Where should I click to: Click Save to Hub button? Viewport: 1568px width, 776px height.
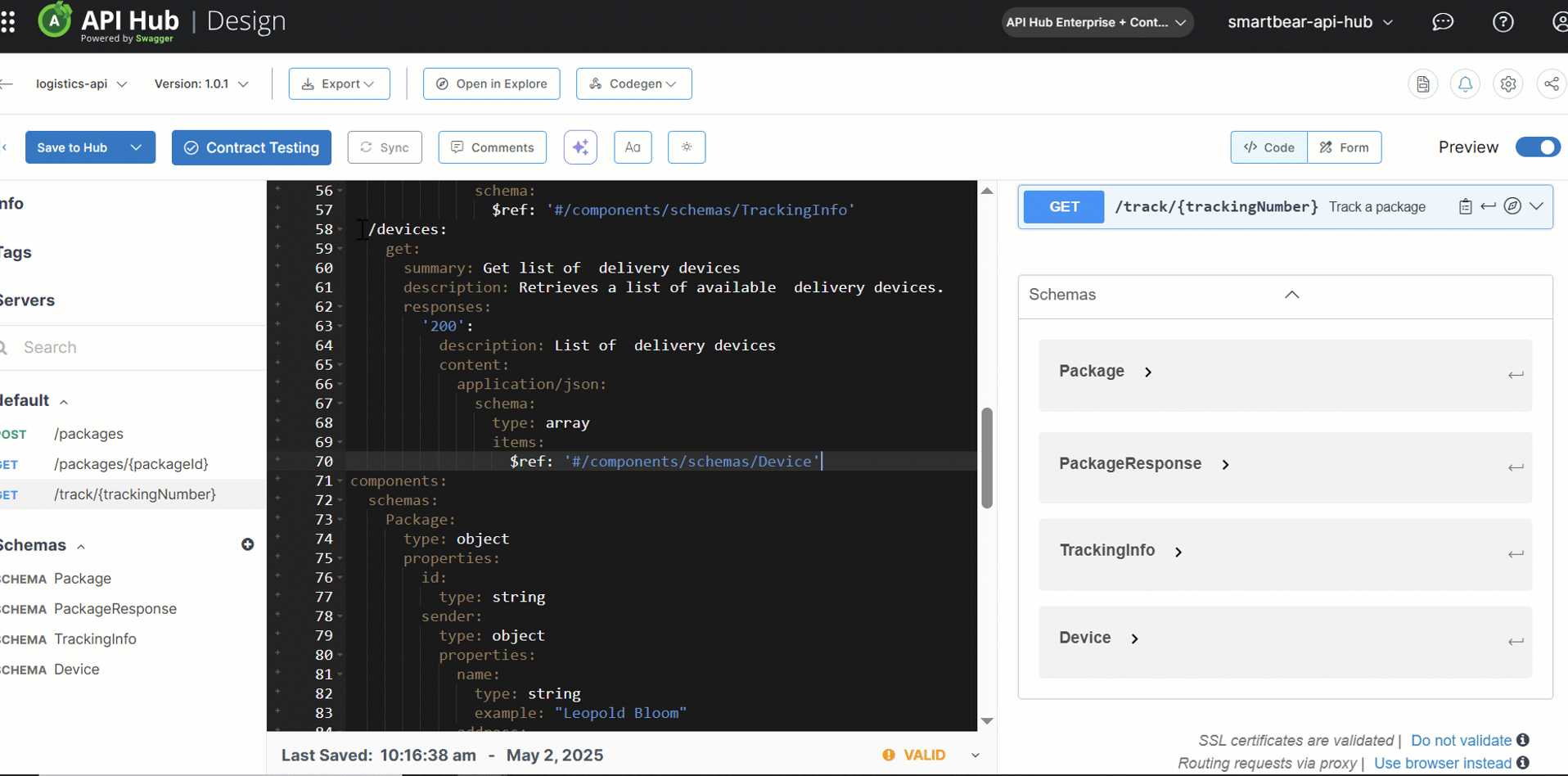pyautogui.click(x=72, y=147)
